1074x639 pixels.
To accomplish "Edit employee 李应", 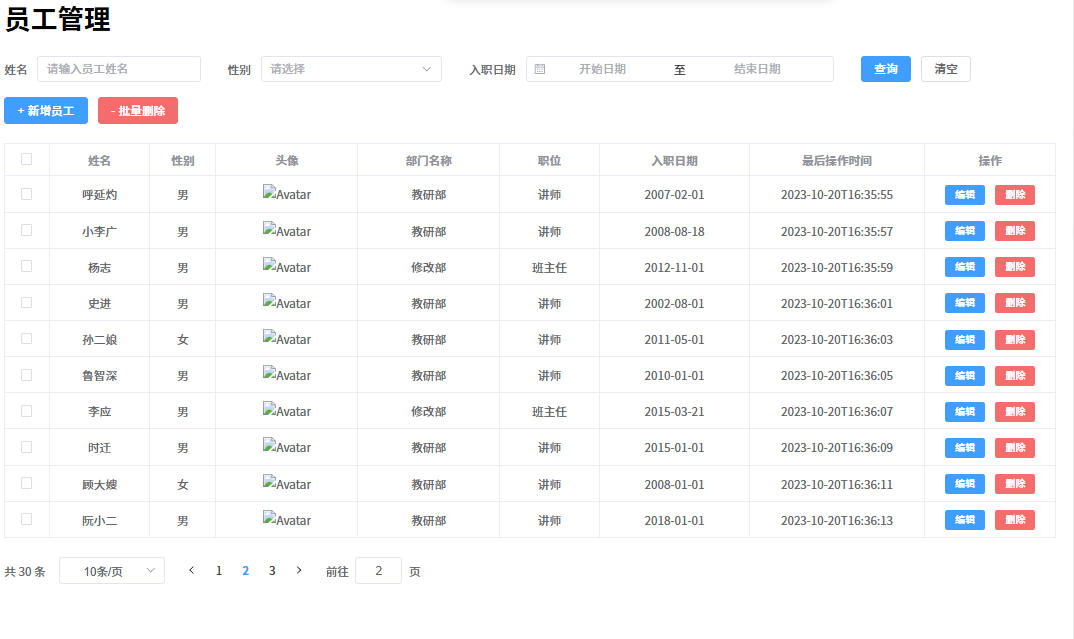I will (x=964, y=412).
